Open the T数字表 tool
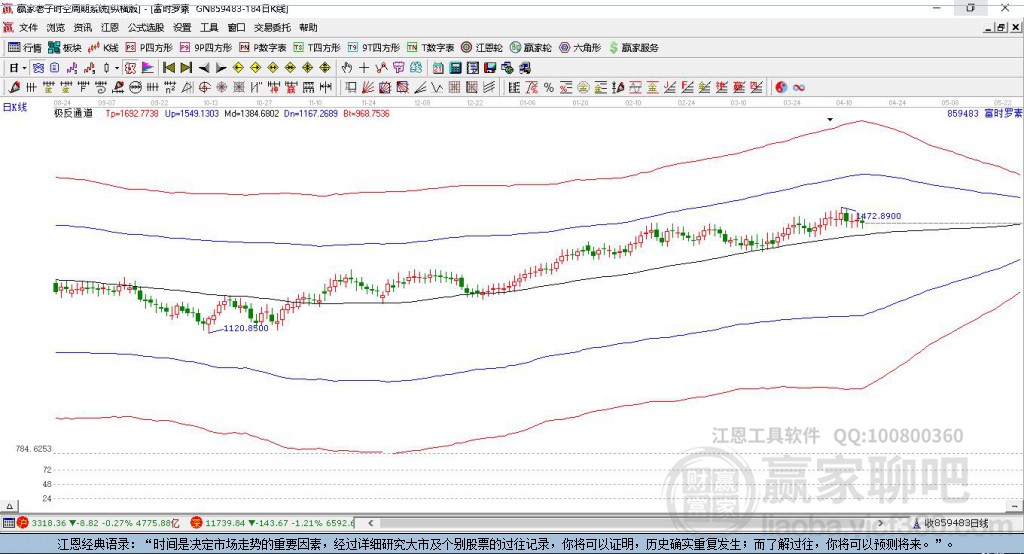 click(x=430, y=48)
